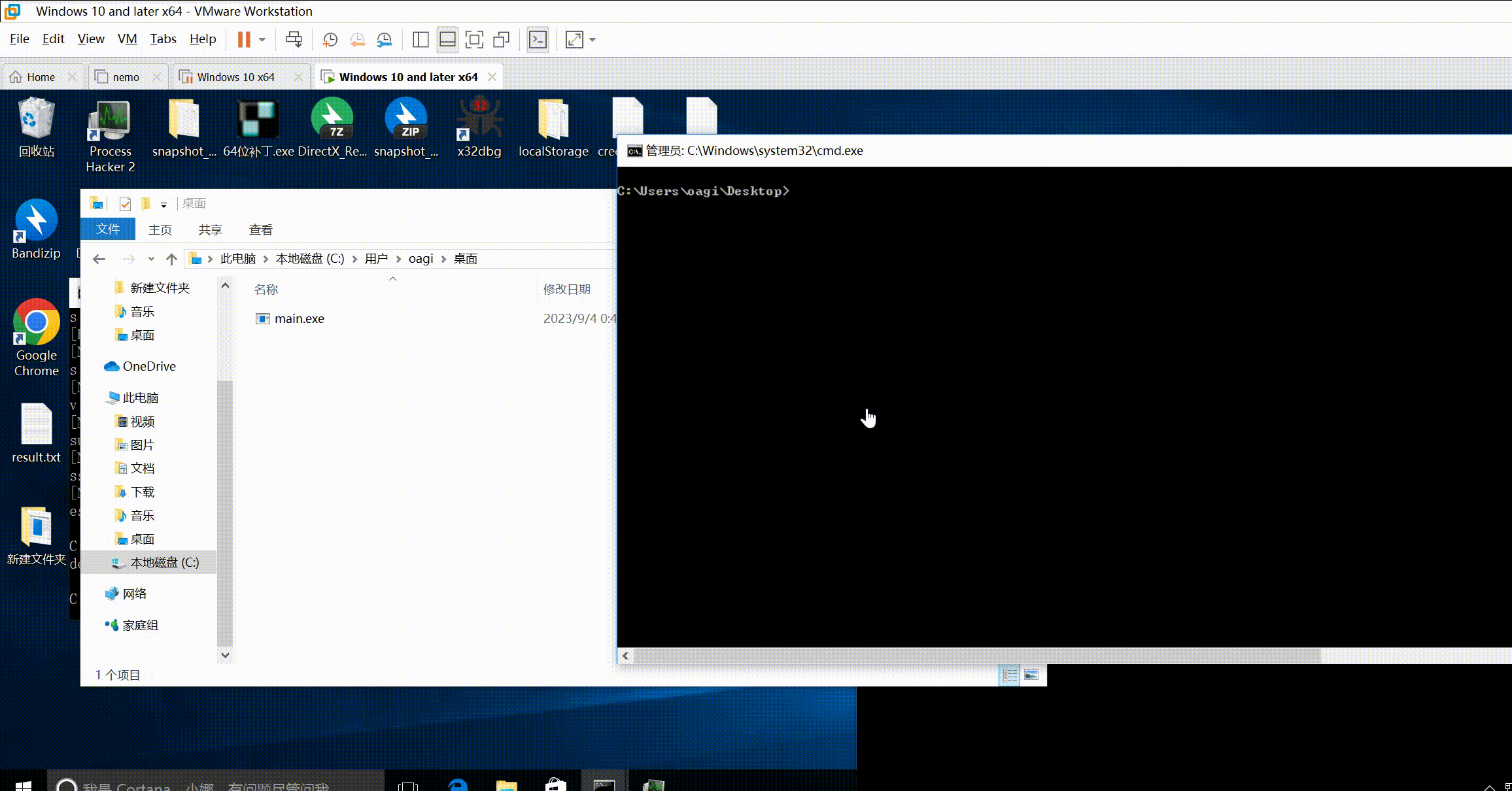Toggle the library sidebar panel
Image resolution: width=1512 pixels, height=791 pixels.
[421, 40]
